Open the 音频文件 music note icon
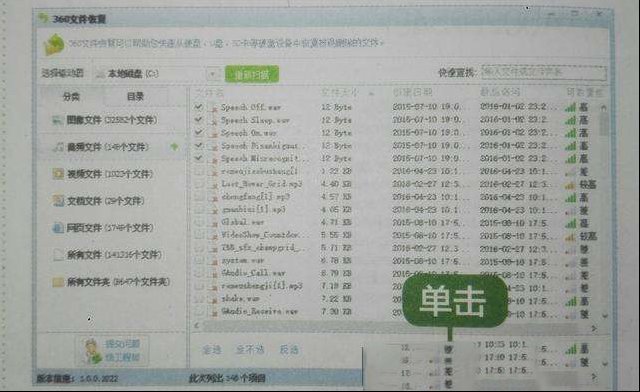 58,147
